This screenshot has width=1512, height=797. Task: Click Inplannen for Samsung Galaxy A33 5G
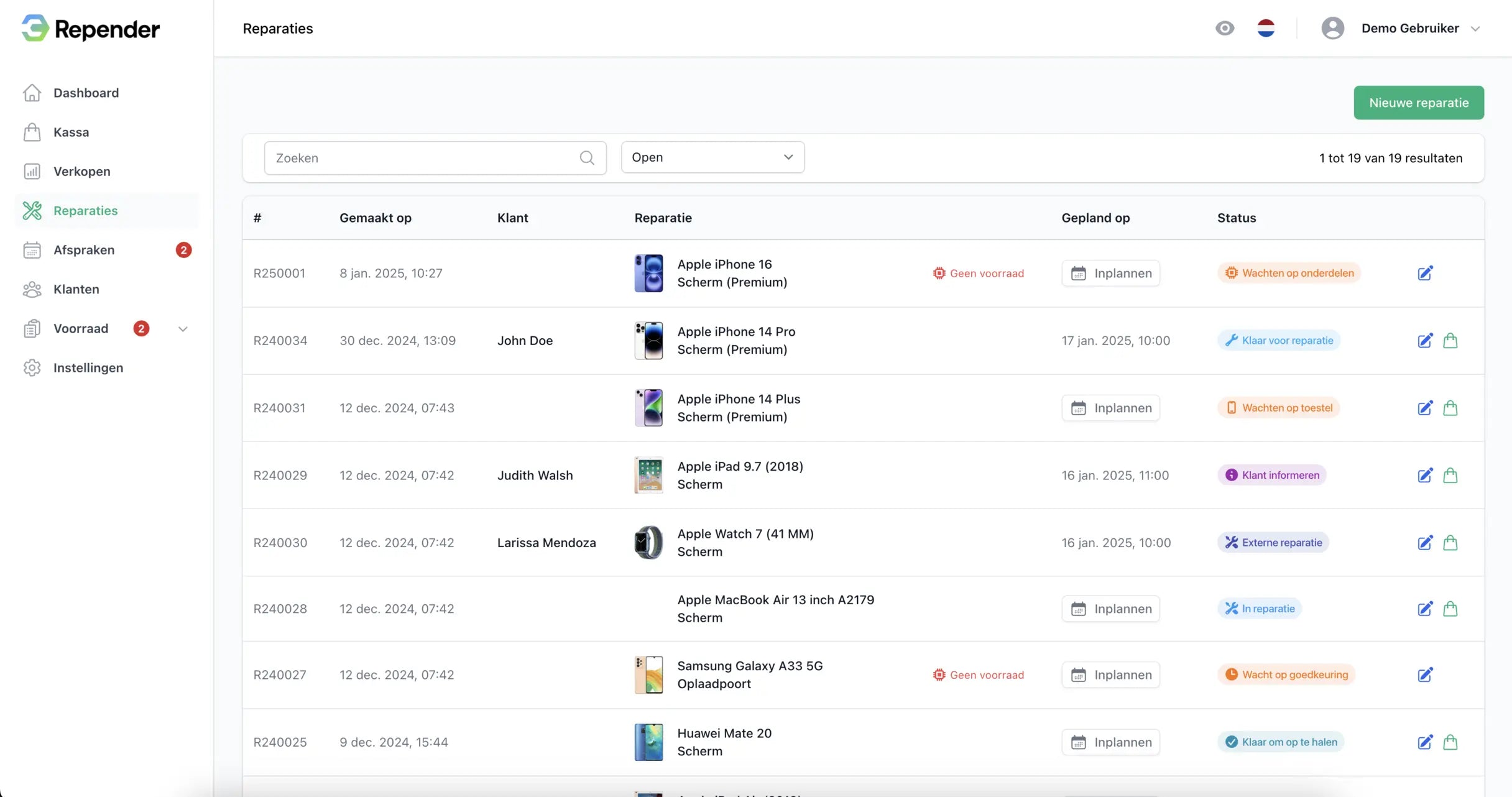(x=1110, y=675)
